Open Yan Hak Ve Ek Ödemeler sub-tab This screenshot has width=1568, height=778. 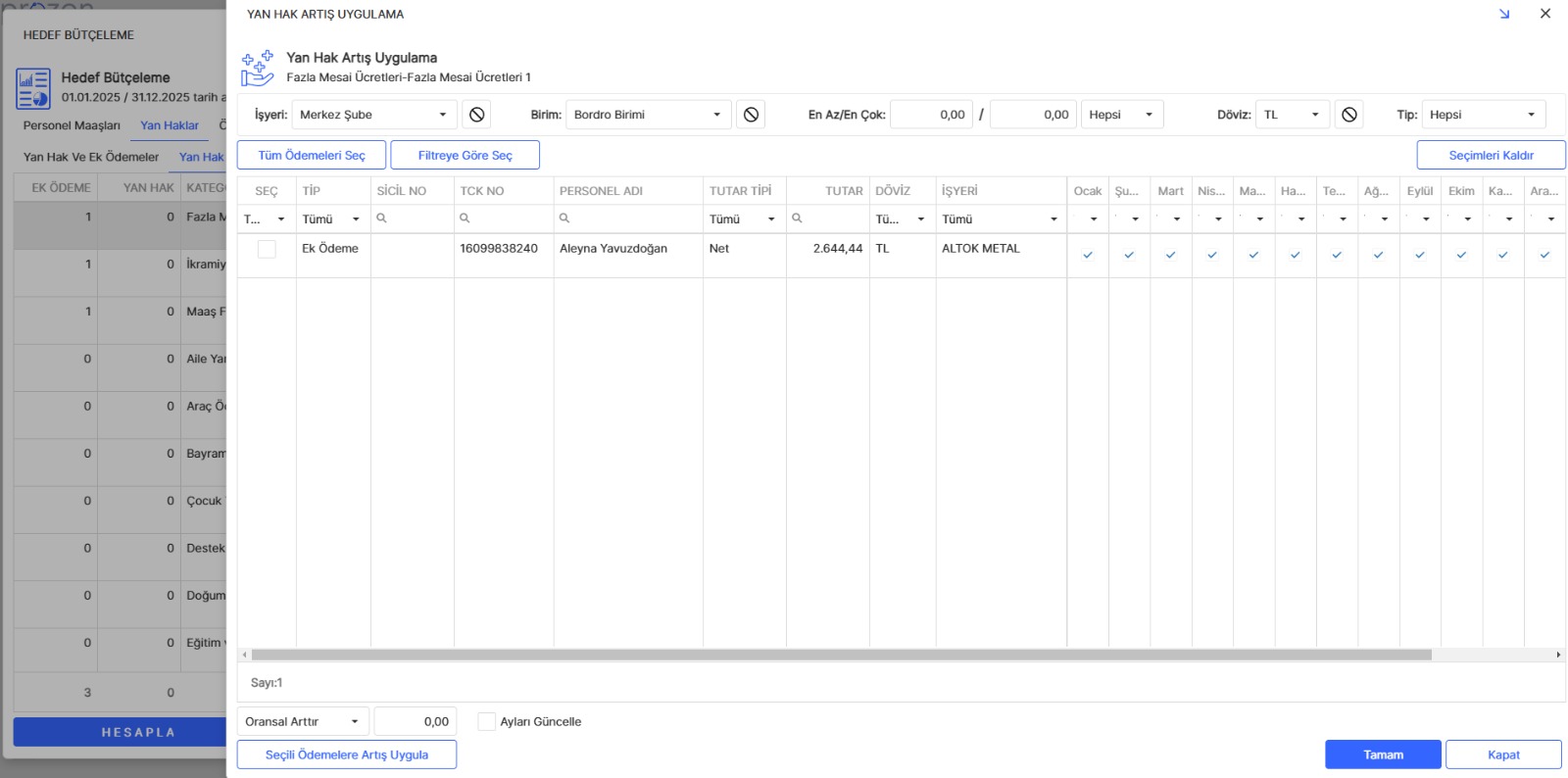tap(91, 157)
